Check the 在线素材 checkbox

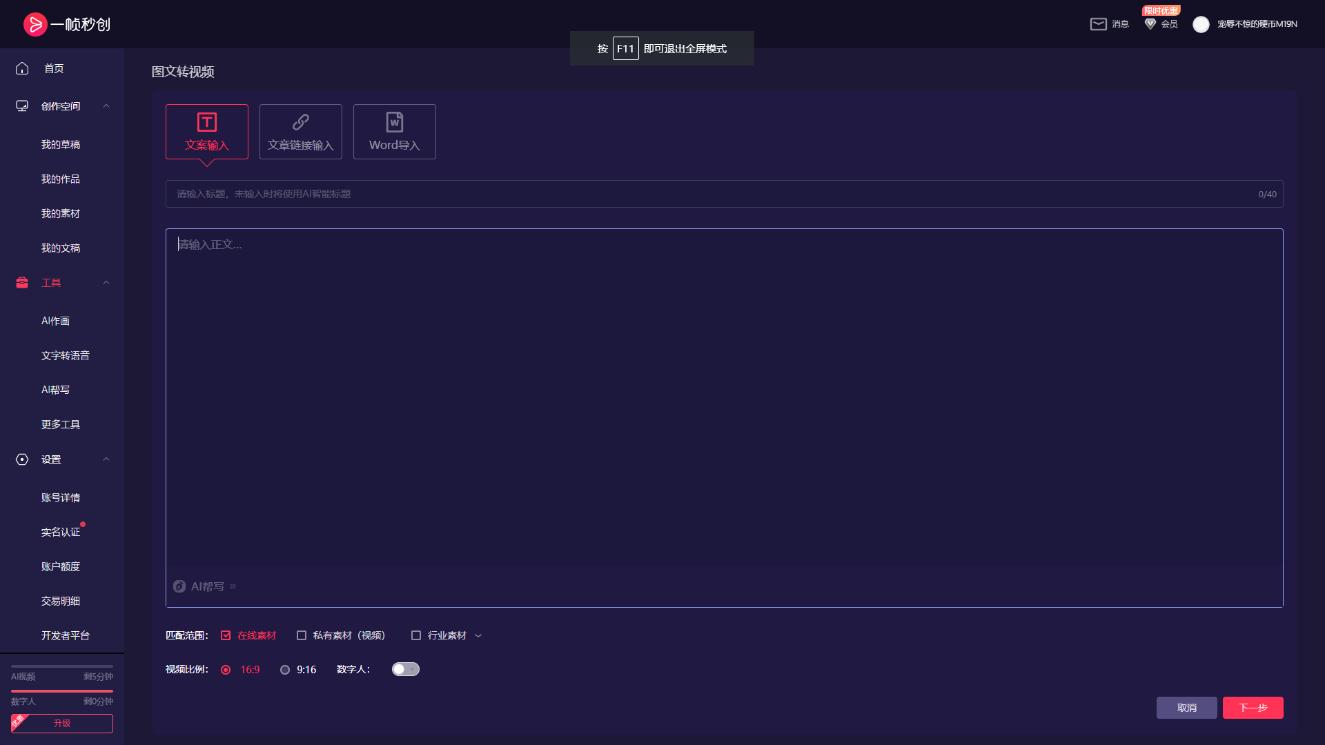[x=226, y=635]
